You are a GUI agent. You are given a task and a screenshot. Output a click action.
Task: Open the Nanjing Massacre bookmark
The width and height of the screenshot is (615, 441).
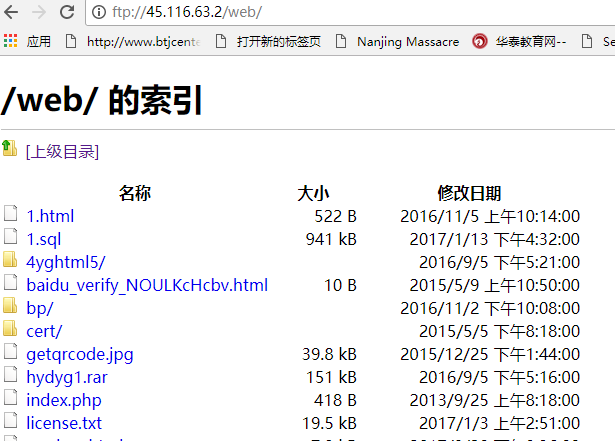(398, 41)
